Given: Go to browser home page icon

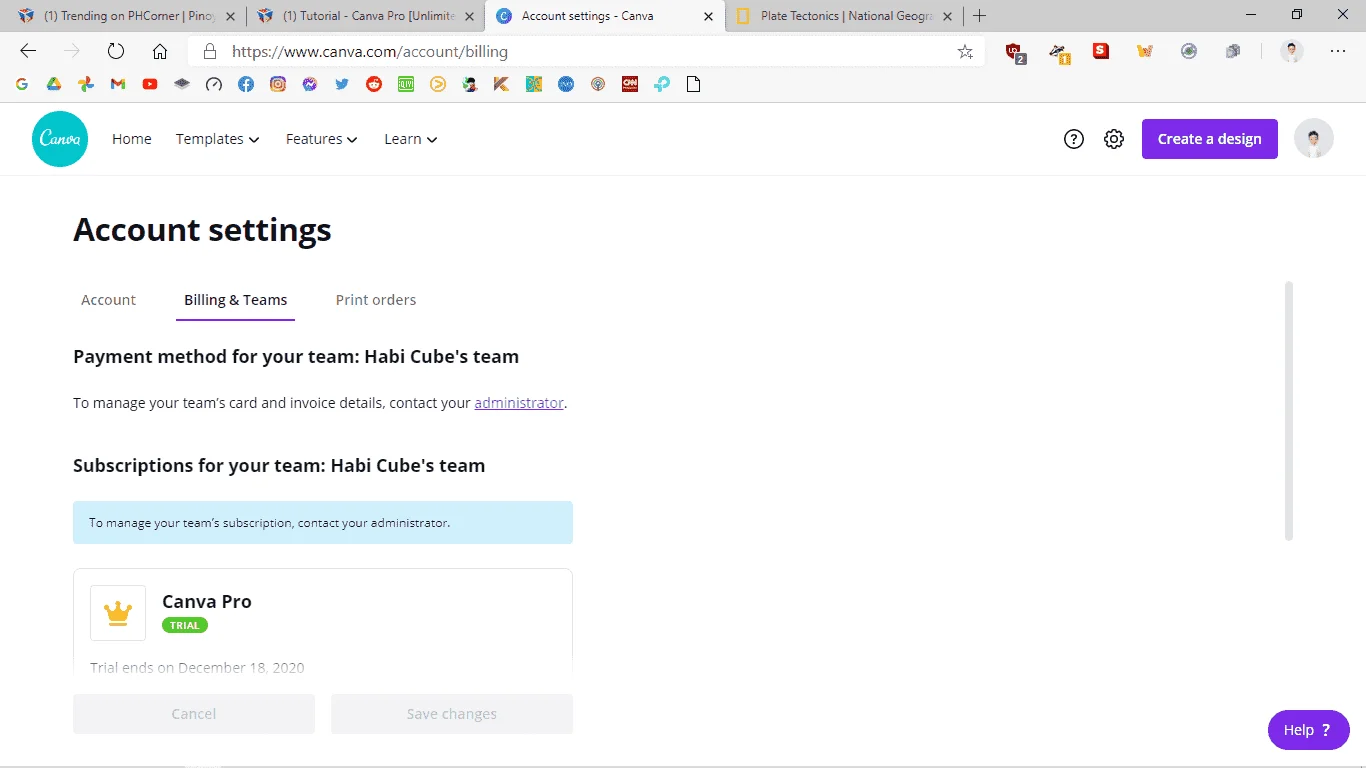Looking at the screenshot, I should click(160, 52).
